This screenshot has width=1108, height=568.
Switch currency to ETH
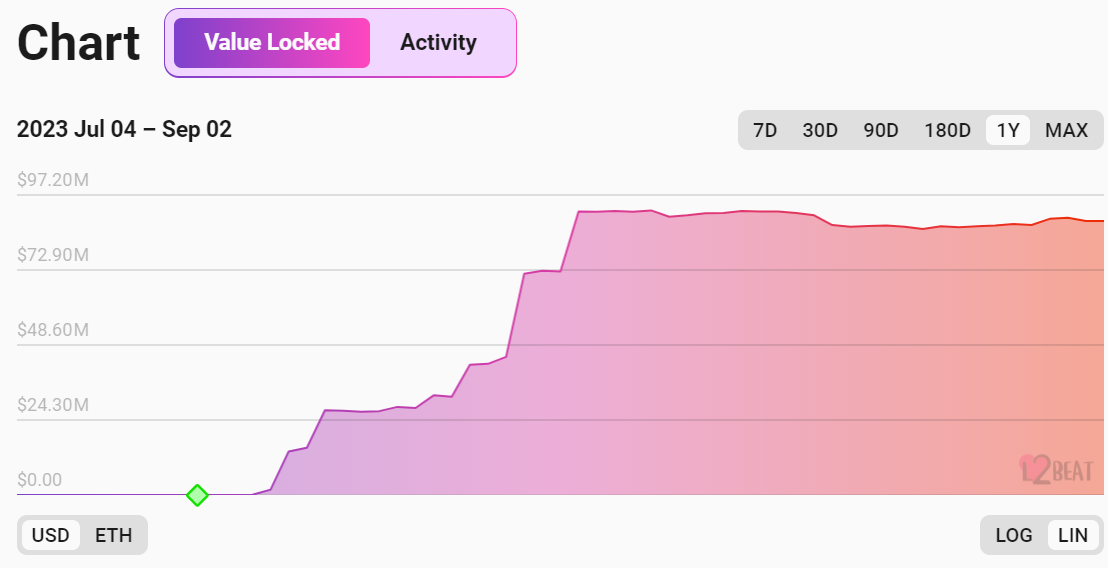(x=114, y=535)
